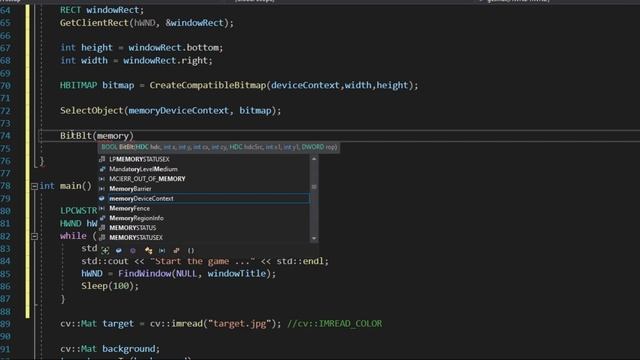The height and width of the screenshot is (360, 640).
Task: Toggle the namespaces braces filter in IntelliSense
Action: point(191,250)
